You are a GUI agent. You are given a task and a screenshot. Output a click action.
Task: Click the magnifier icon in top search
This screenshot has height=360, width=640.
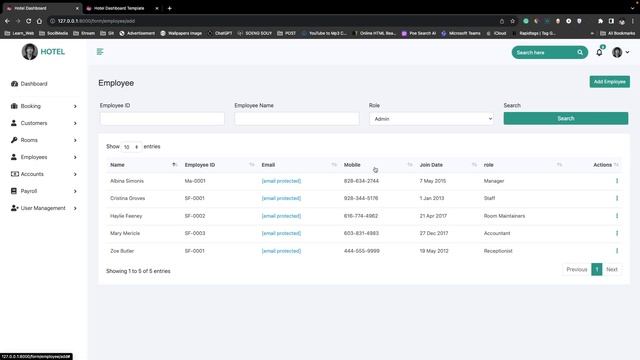point(580,52)
